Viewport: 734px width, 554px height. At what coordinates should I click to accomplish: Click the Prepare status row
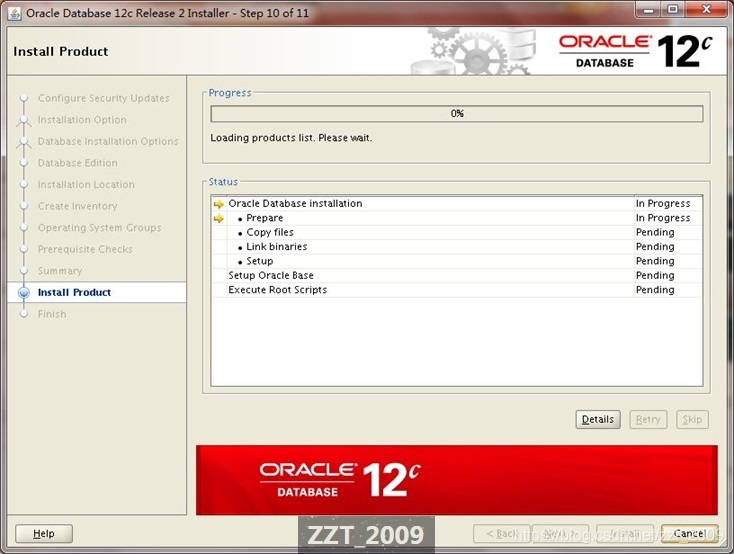click(x=456, y=218)
